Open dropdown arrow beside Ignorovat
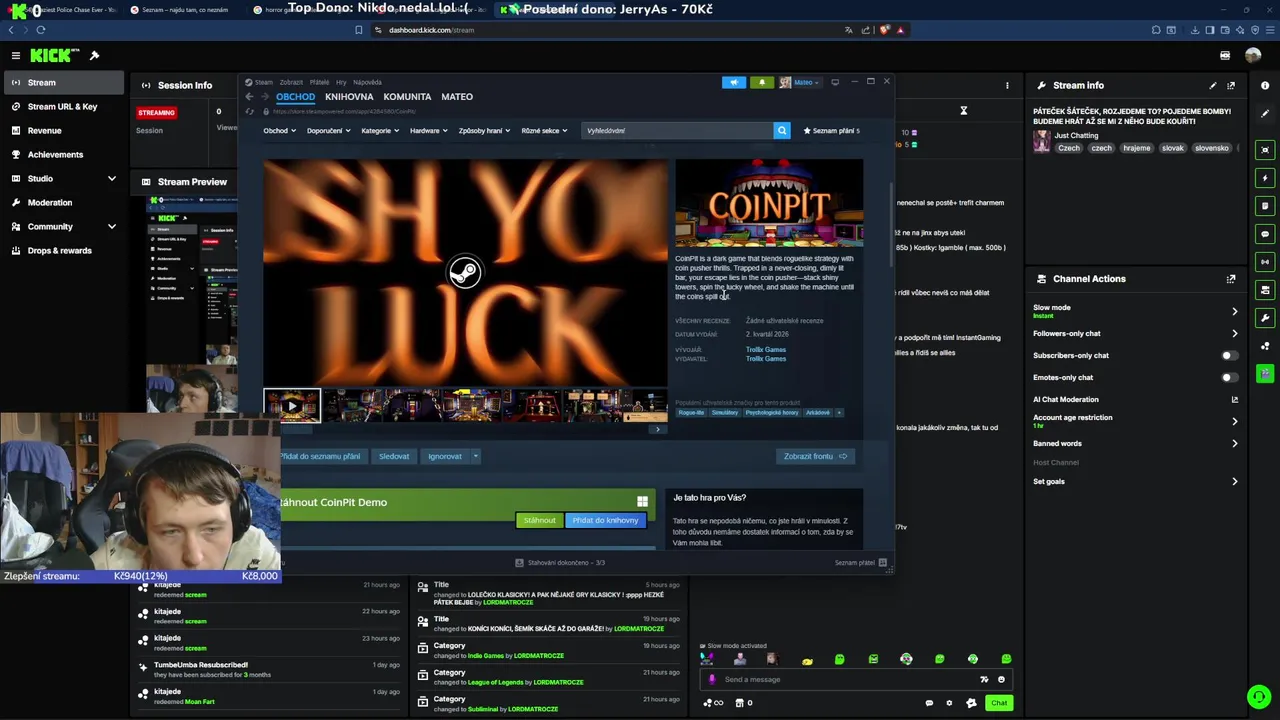The image size is (1280, 720). point(476,456)
